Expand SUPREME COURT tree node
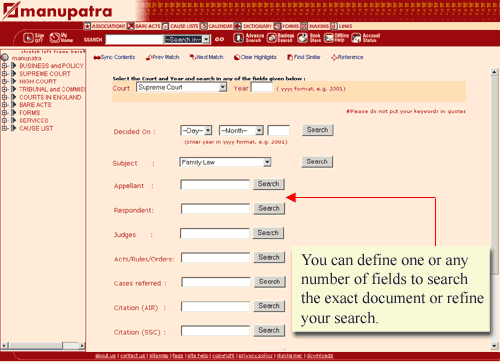Viewport: 500px width, 362px height. click(x=4, y=74)
